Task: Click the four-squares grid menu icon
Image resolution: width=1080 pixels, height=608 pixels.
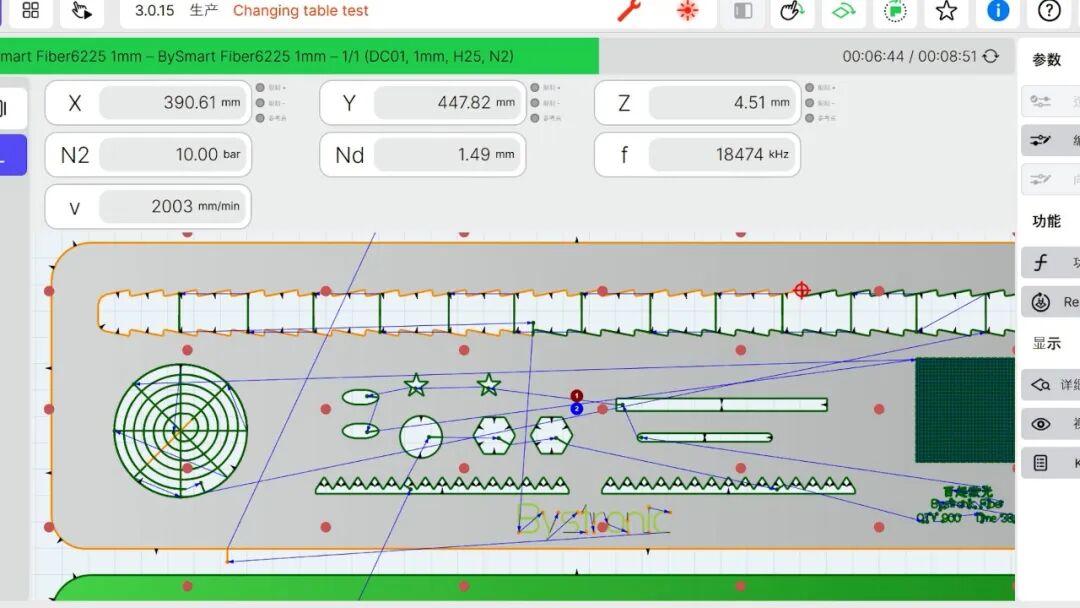Action: 31,11
